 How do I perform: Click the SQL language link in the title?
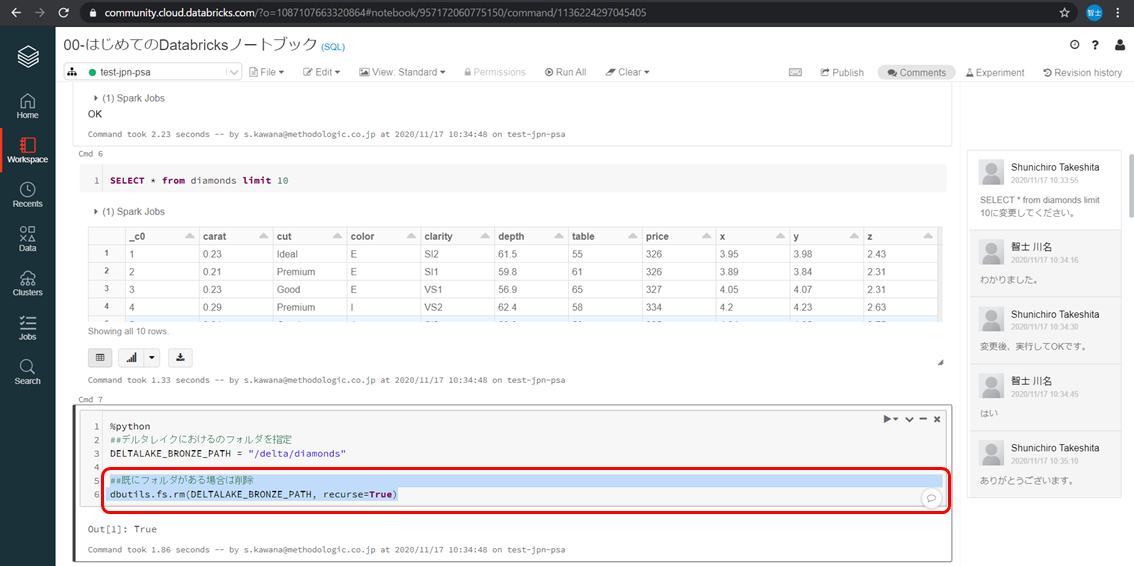333,46
